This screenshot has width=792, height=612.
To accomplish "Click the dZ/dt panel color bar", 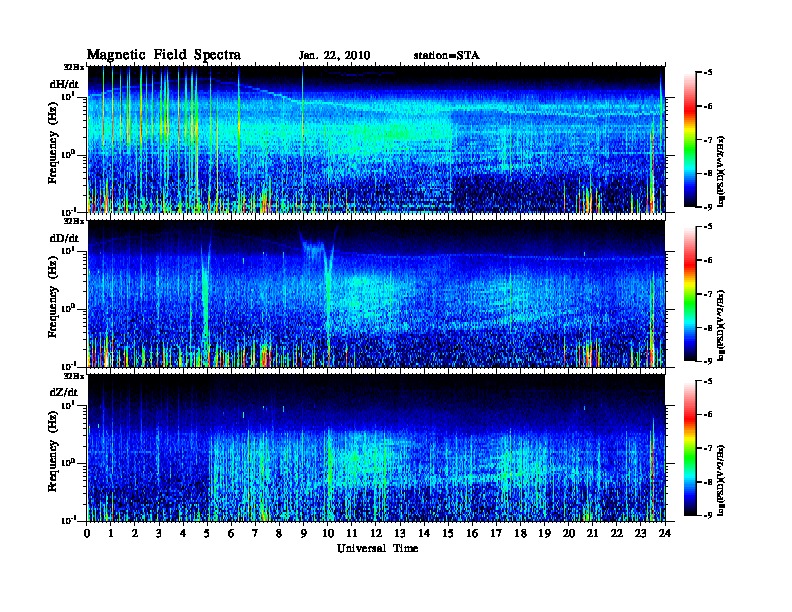I will tap(690, 448).
